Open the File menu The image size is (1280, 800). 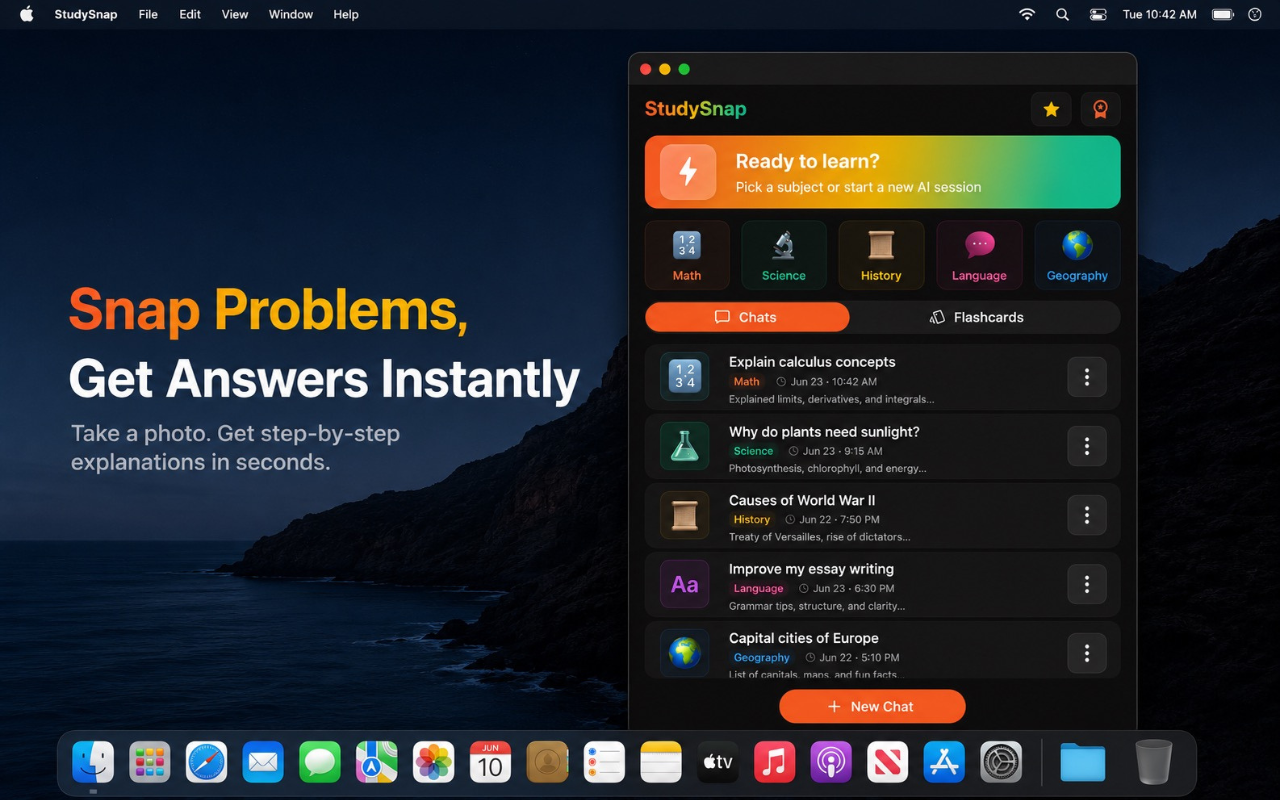(x=148, y=14)
